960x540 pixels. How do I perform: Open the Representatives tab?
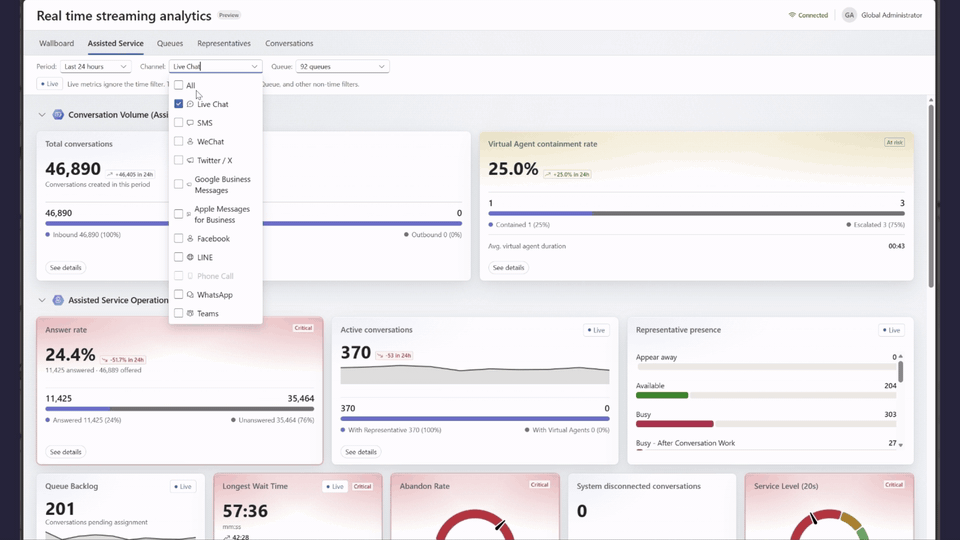223,43
